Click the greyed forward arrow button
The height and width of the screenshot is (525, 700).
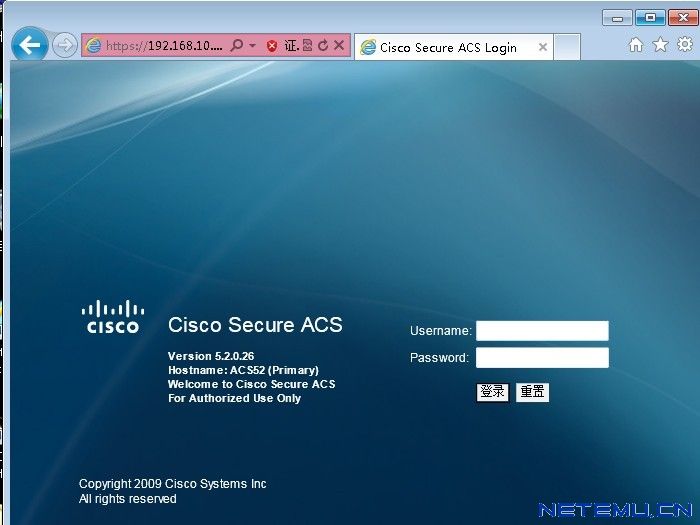pos(65,45)
